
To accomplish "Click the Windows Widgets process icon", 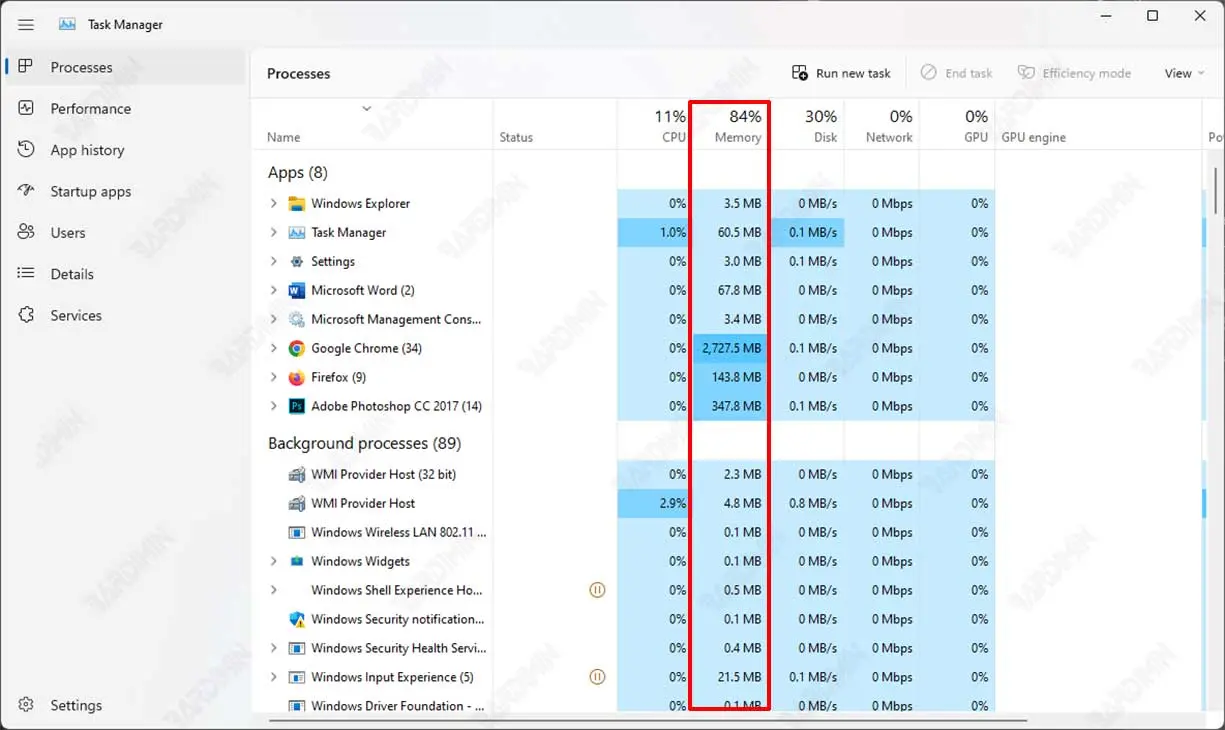I will pos(296,562).
